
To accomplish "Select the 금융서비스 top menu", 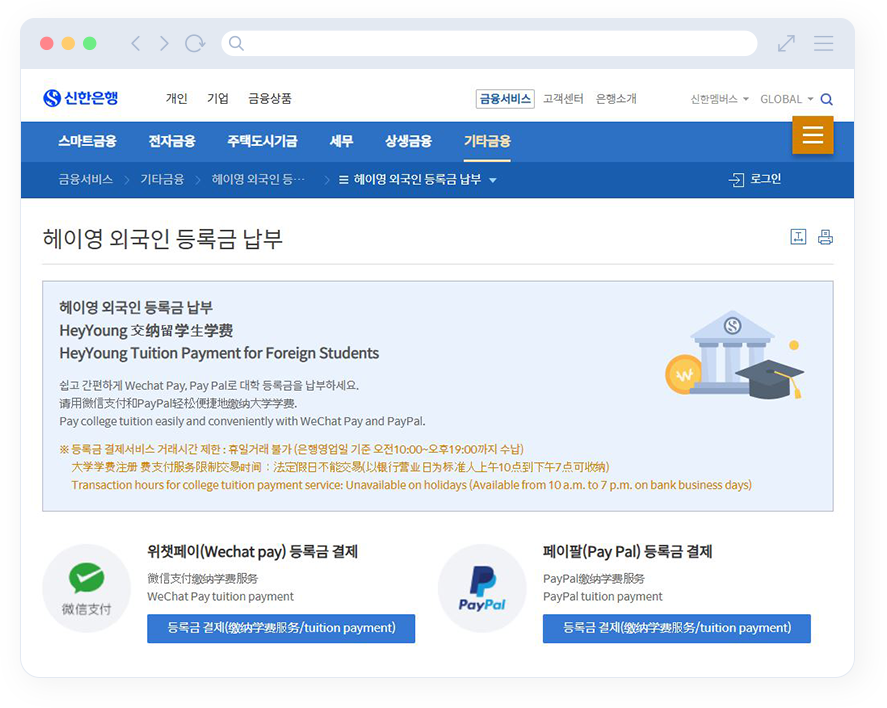I will (x=505, y=99).
